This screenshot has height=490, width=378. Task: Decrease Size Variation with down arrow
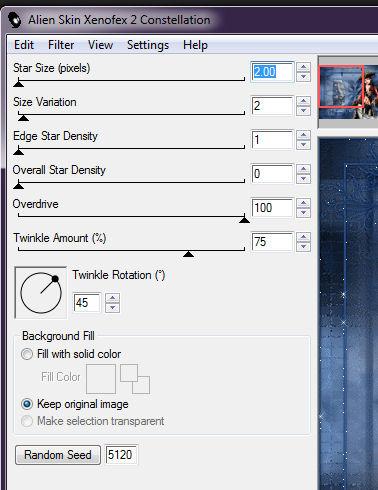pos(303,111)
